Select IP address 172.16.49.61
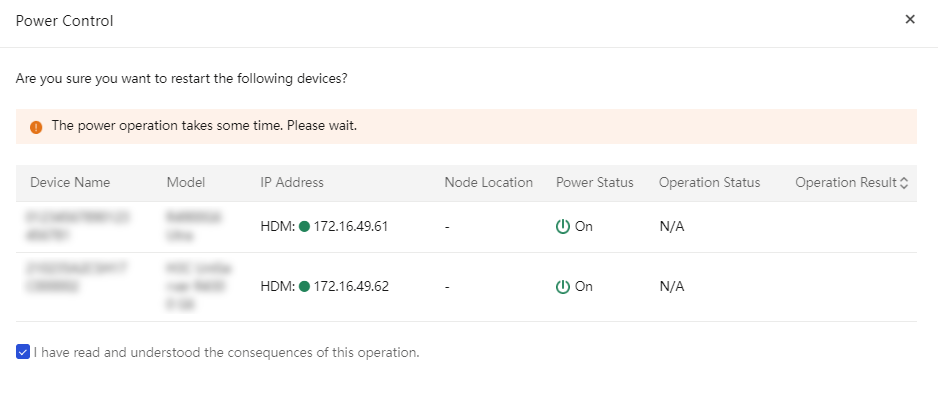Screen dimensions: 938x416 tap(351, 226)
